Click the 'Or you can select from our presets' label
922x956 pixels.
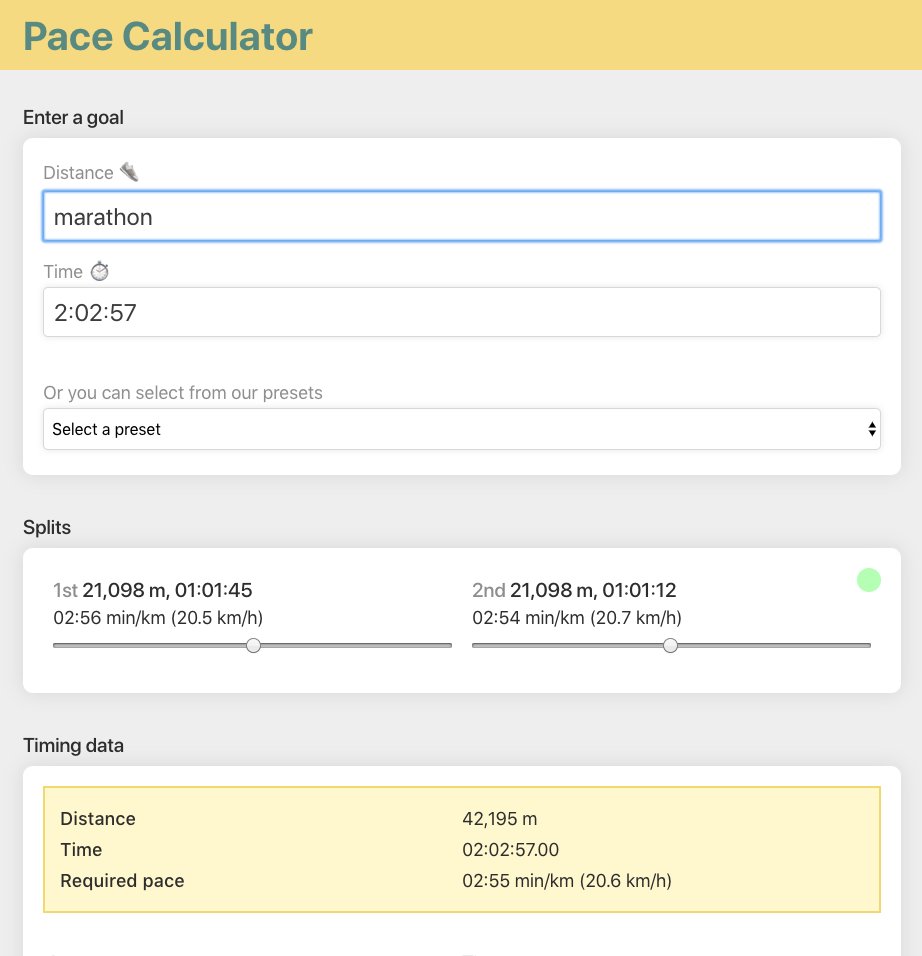(x=183, y=393)
